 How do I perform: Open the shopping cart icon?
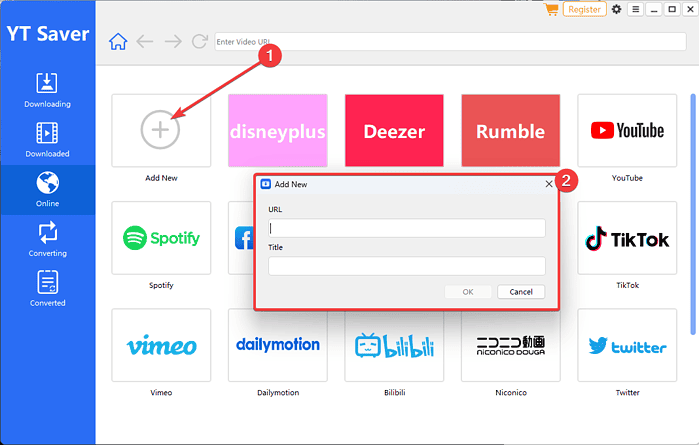[x=551, y=9]
